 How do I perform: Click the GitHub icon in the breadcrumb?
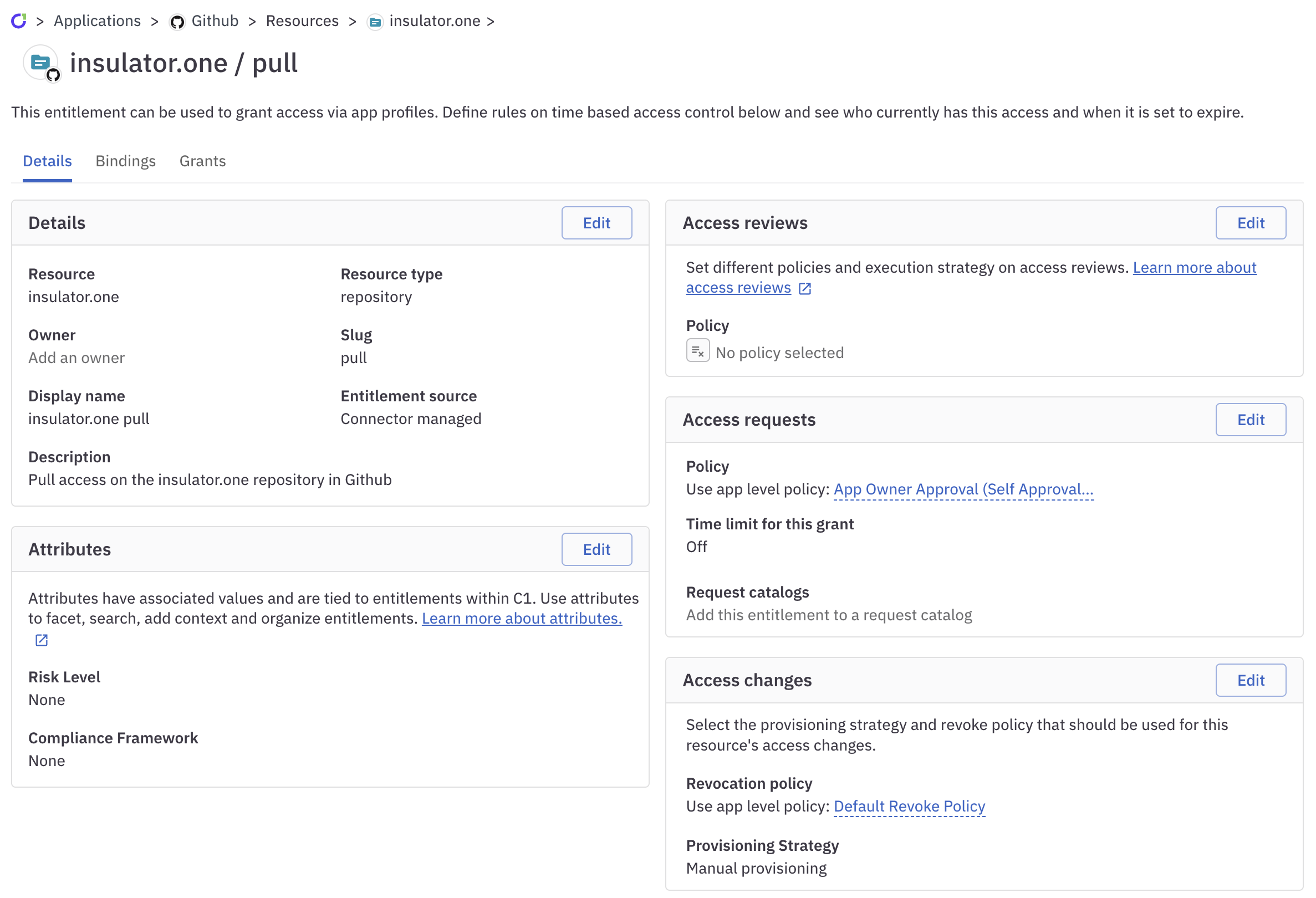177,21
